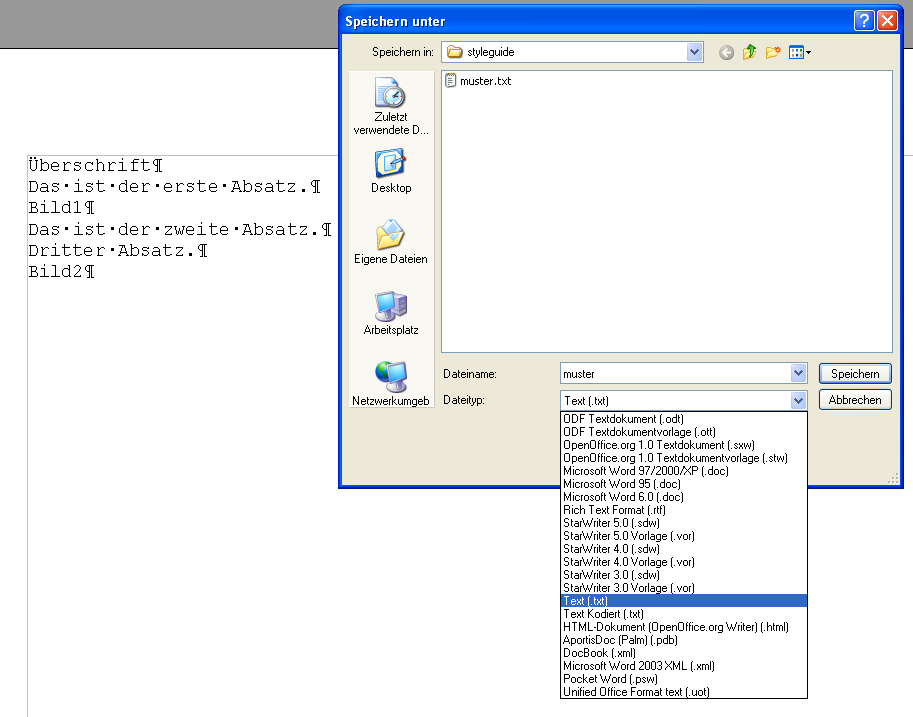913x717 pixels.
Task: Open Arbeitsplatz in places bar
Action: [390, 314]
